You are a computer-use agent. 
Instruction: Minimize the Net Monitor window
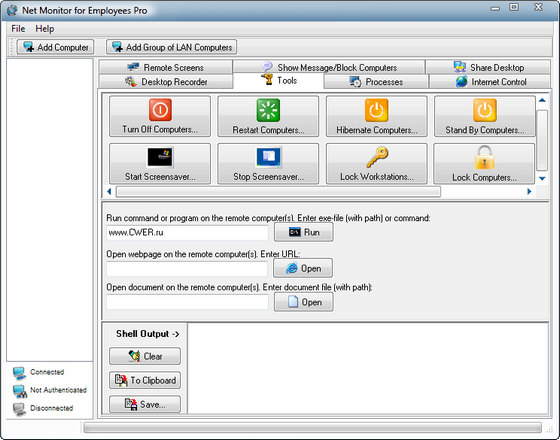click(x=495, y=8)
